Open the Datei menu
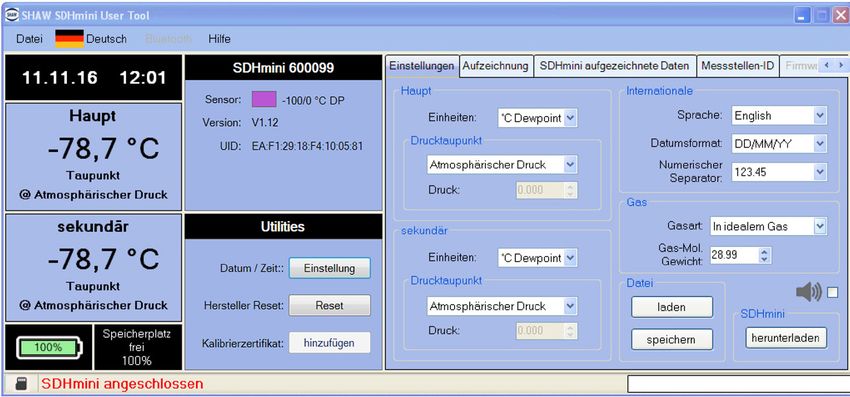This screenshot has width=850, height=397. (x=29, y=39)
